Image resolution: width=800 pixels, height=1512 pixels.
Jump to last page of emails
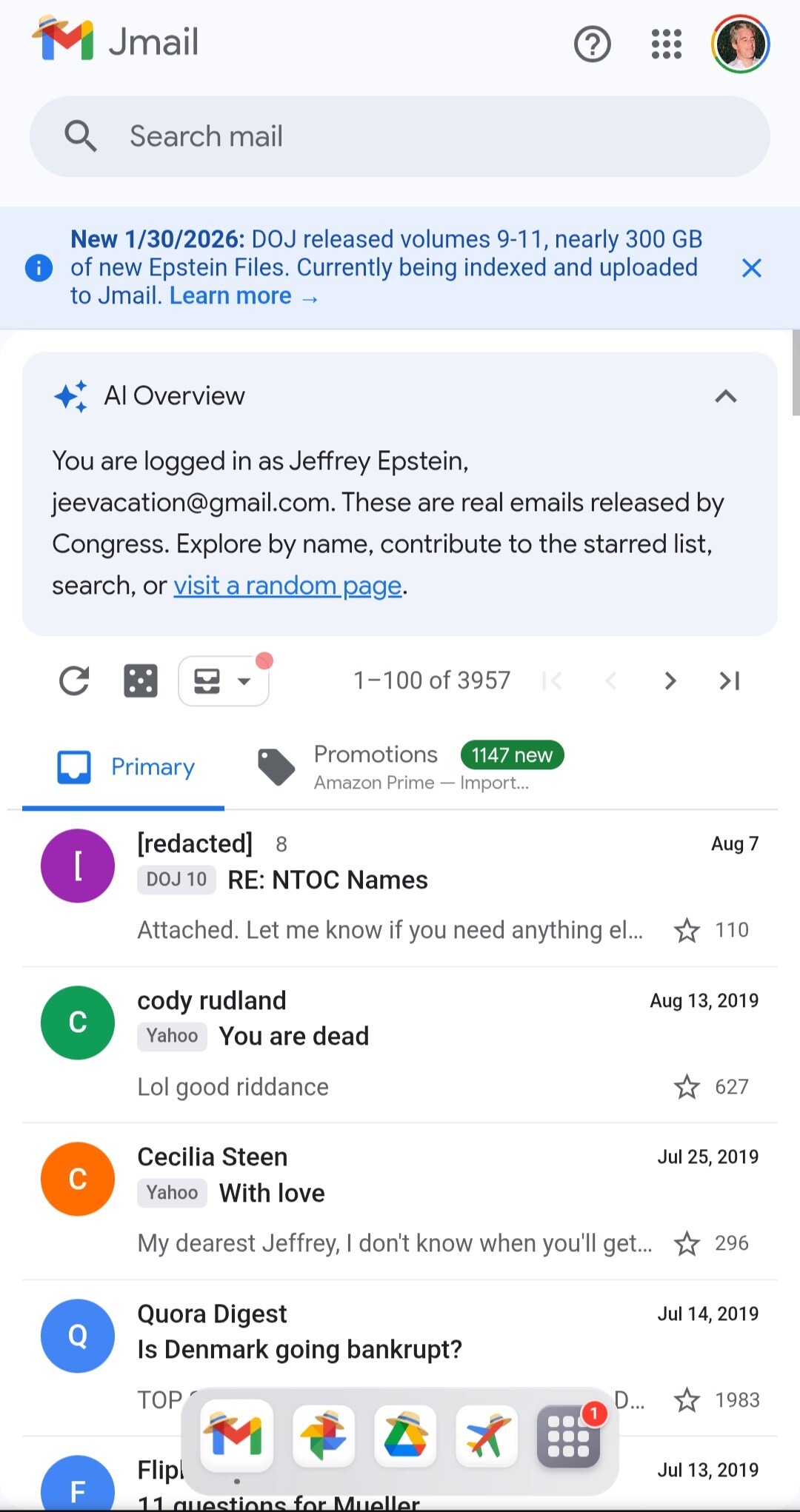[730, 680]
